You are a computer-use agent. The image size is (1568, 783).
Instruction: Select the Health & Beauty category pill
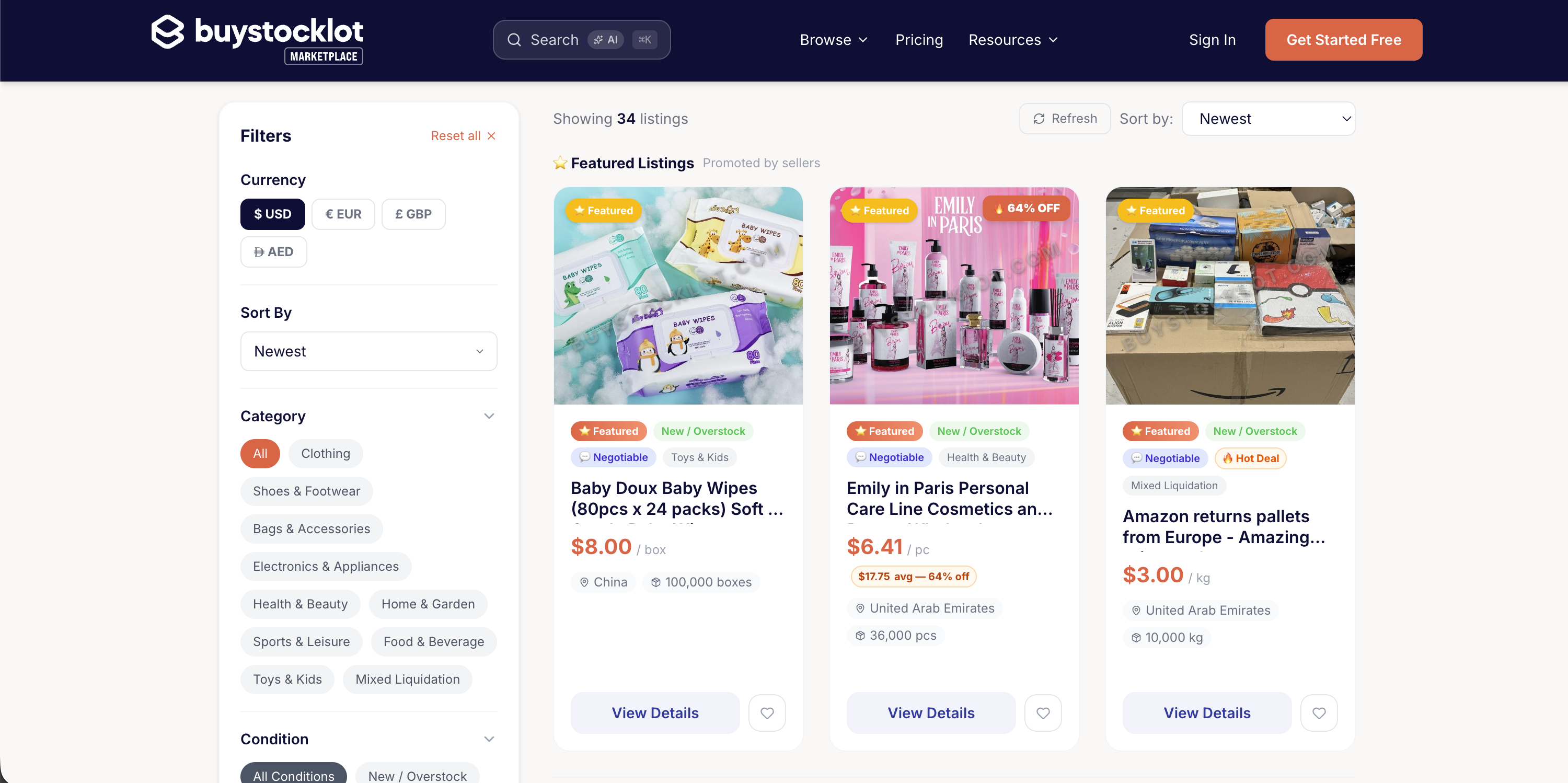point(300,603)
